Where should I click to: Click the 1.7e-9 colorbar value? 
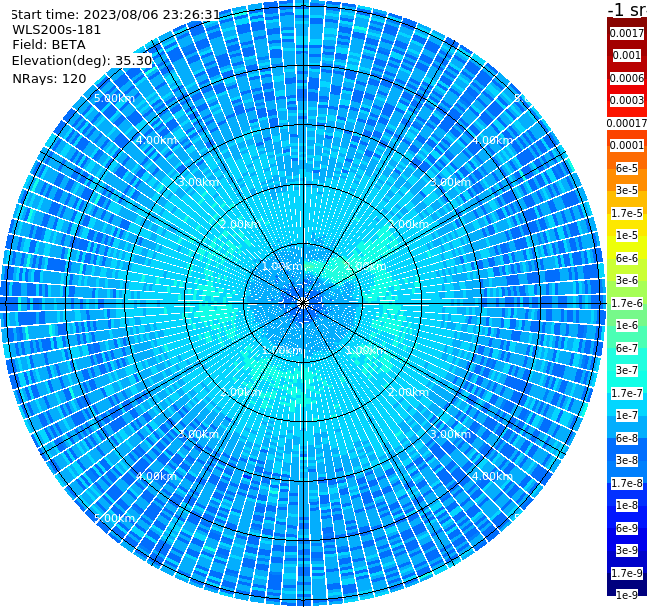pyautogui.click(x=627, y=573)
